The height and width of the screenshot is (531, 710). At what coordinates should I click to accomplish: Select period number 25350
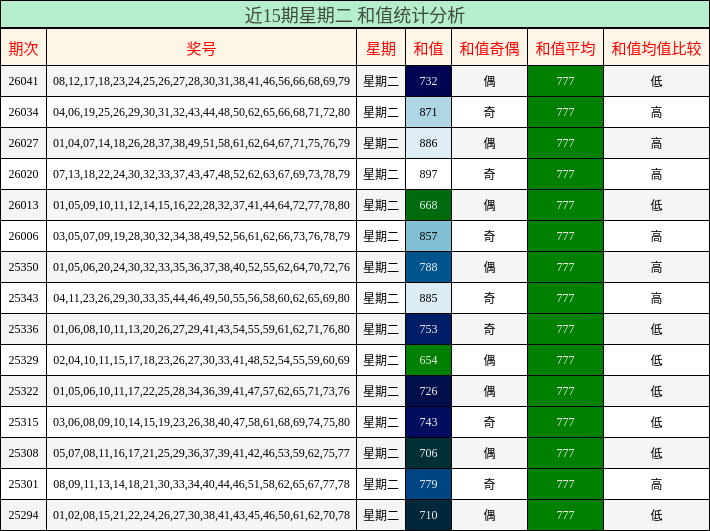pyautogui.click(x=24, y=267)
